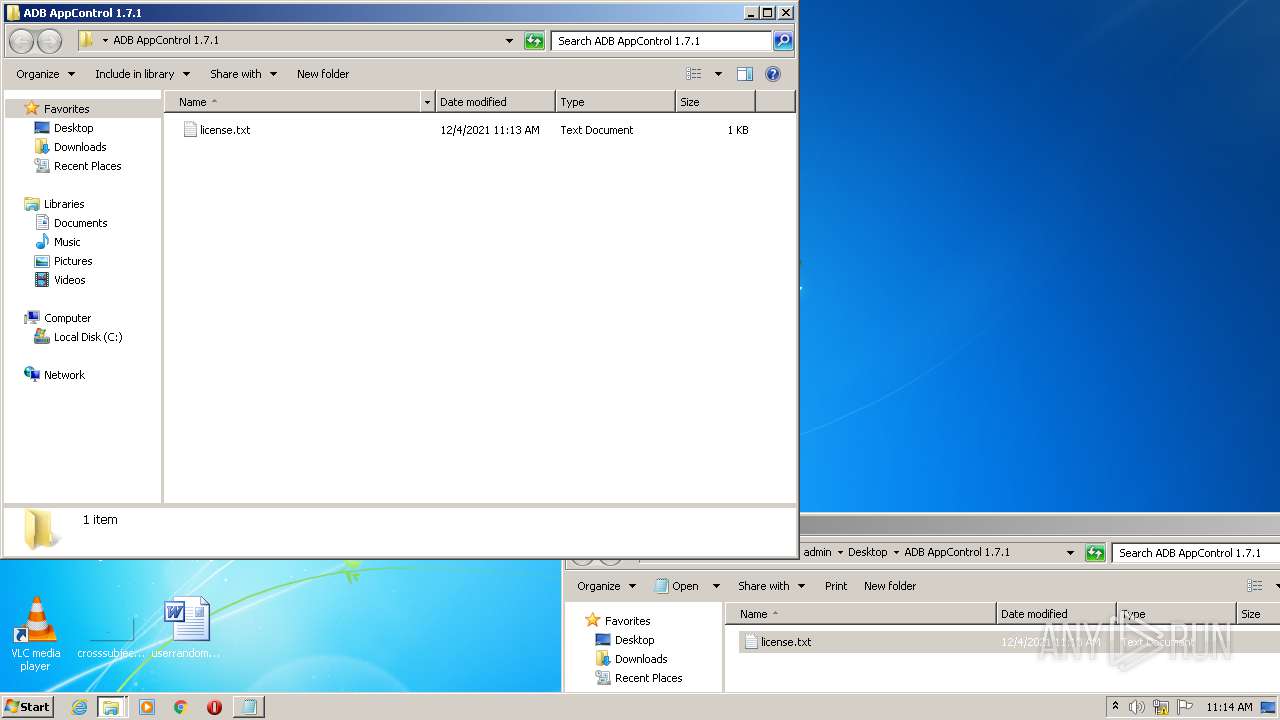This screenshot has width=1280, height=720.
Task: Select license.txt in back window
Action: [x=785, y=642]
